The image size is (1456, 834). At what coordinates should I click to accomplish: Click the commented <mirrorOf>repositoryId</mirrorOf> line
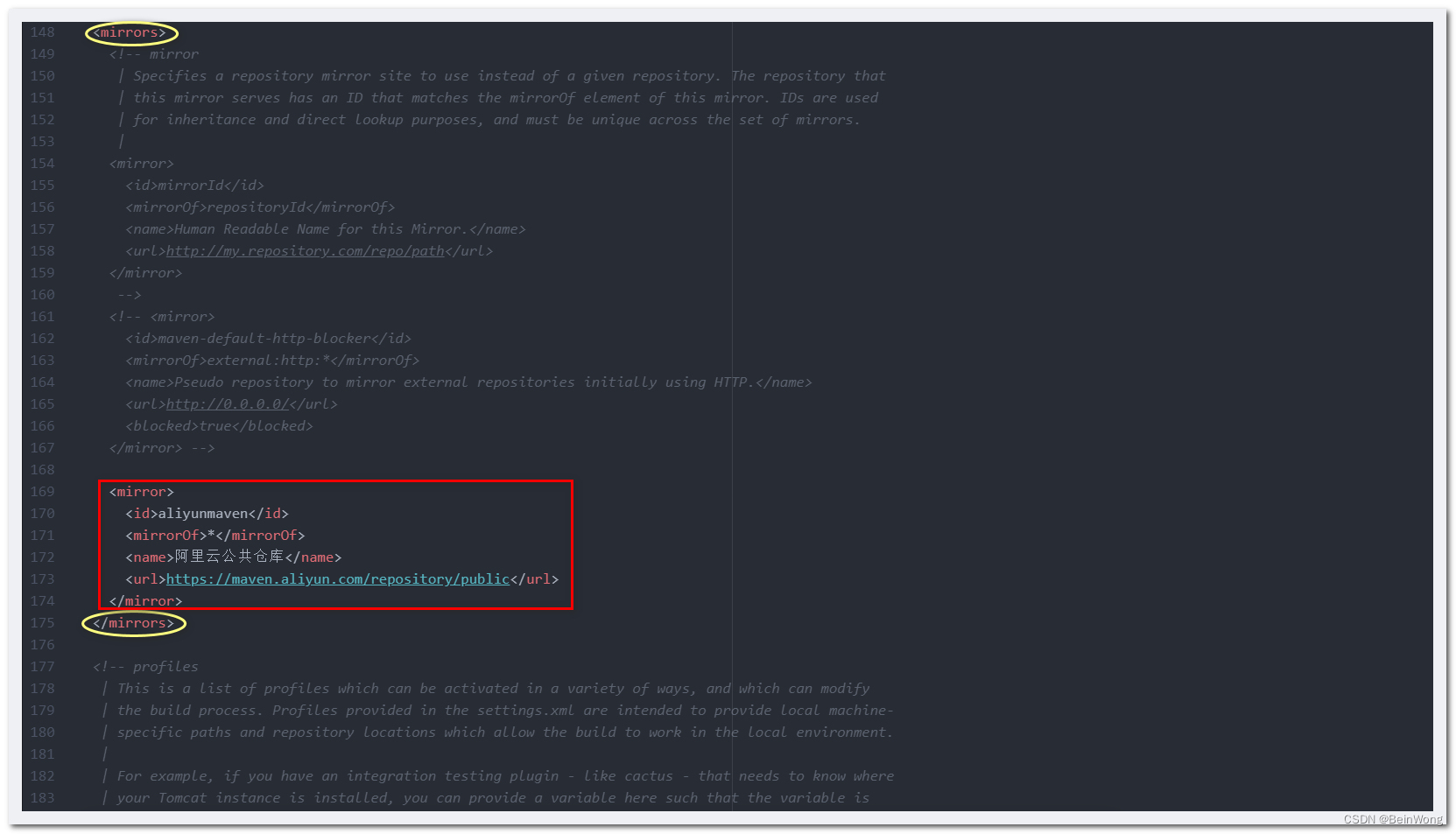(x=260, y=207)
